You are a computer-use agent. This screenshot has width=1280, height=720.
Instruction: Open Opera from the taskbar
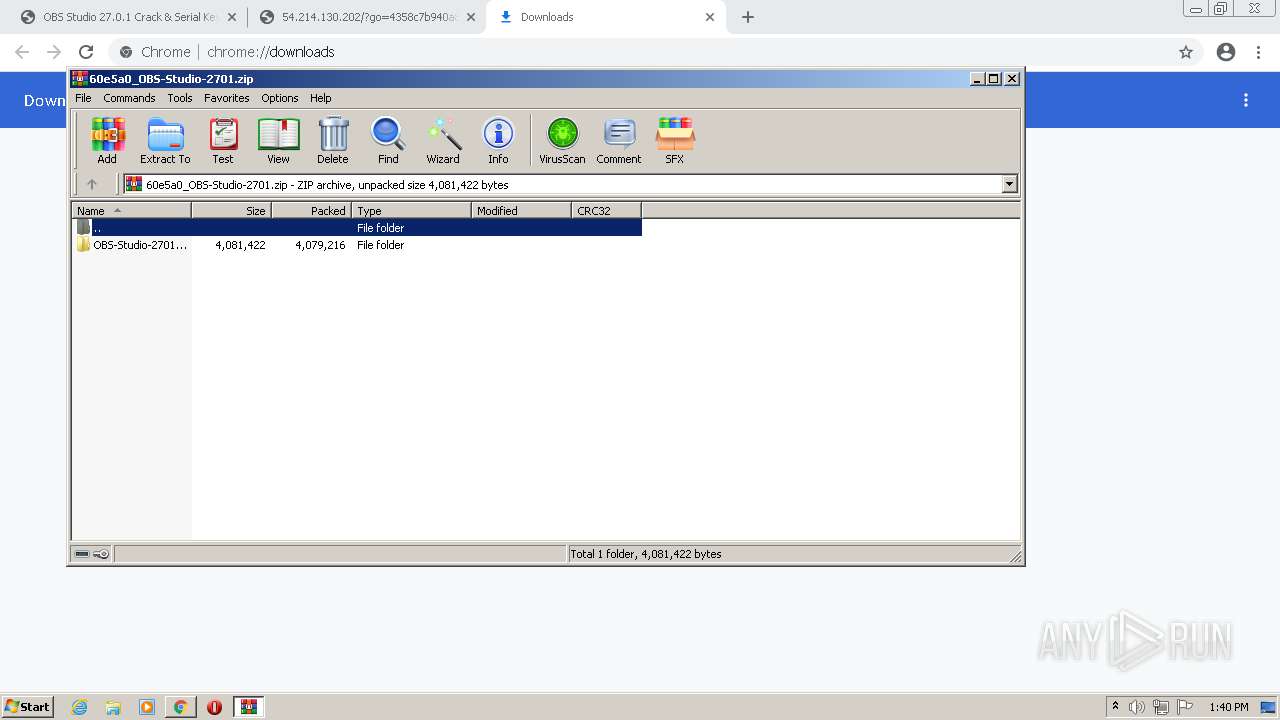click(214, 707)
